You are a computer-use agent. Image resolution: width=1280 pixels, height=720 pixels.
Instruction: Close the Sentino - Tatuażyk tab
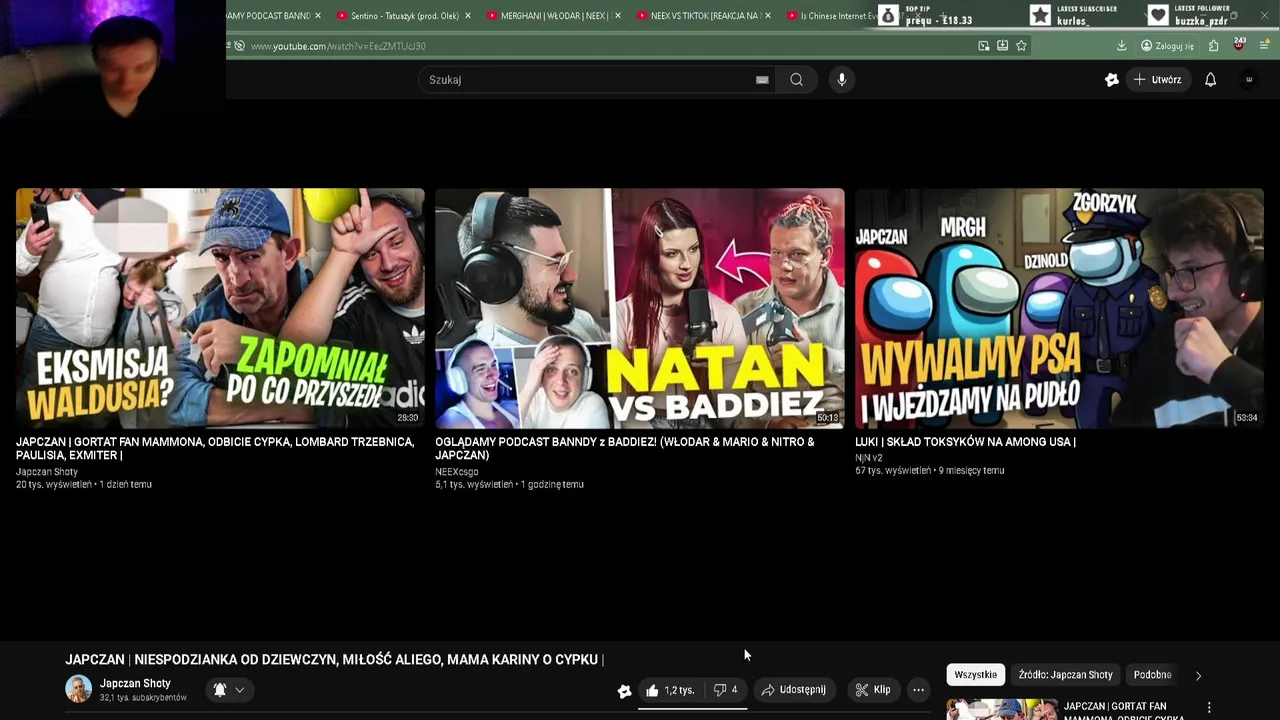point(467,16)
